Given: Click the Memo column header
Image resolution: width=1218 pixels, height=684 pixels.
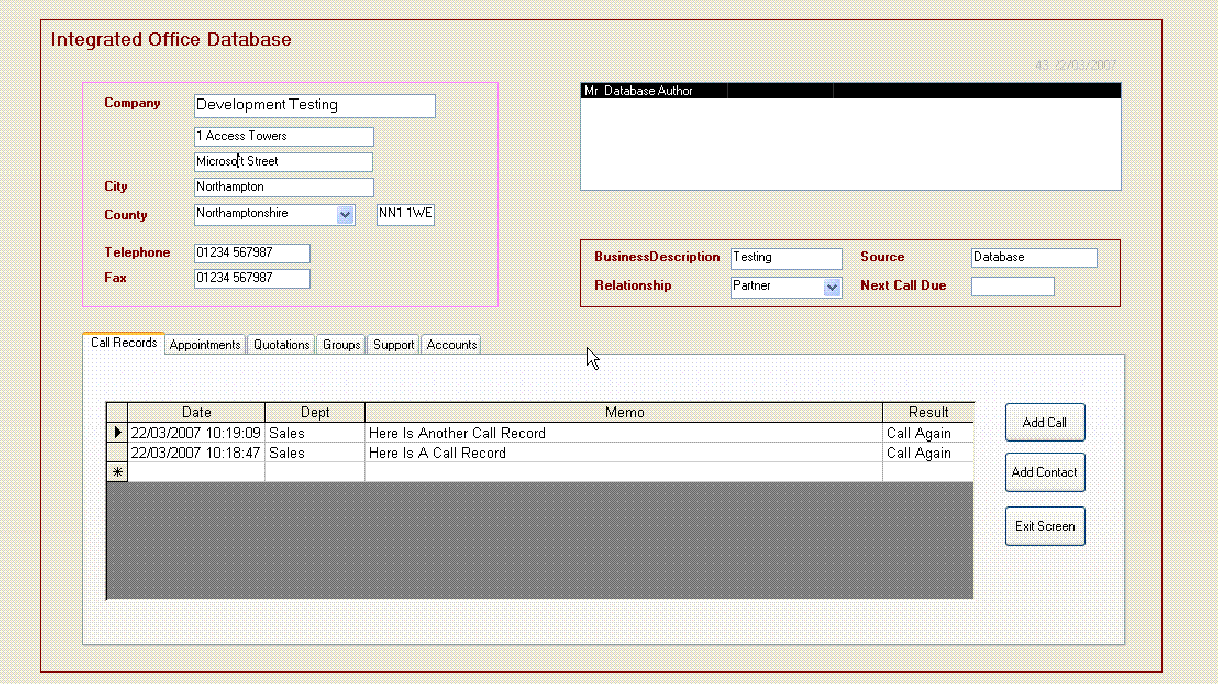Looking at the screenshot, I should (624, 412).
